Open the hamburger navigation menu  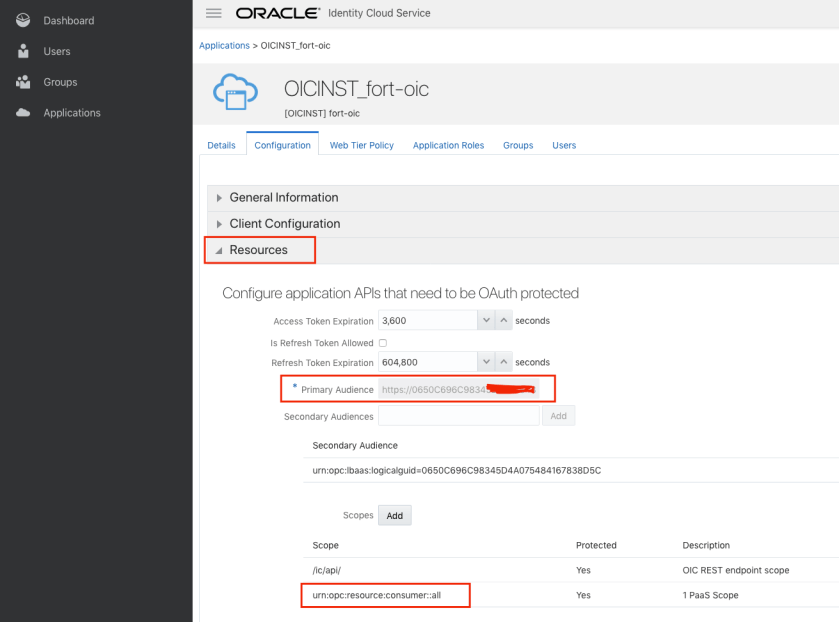pyautogui.click(x=212, y=13)
